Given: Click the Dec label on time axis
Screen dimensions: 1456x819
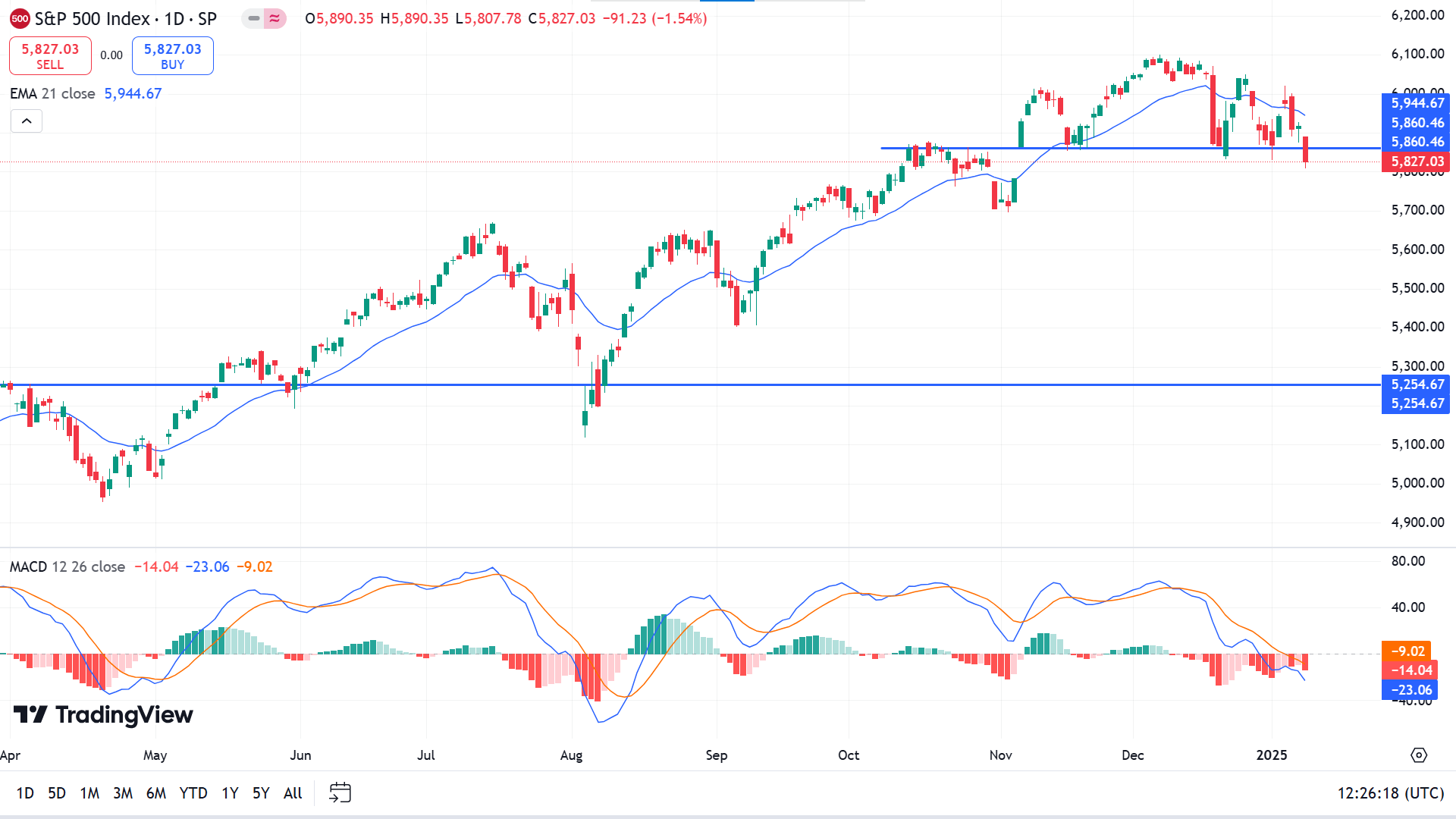Looking at the screenshot, I should click(x=1133, y=755).
